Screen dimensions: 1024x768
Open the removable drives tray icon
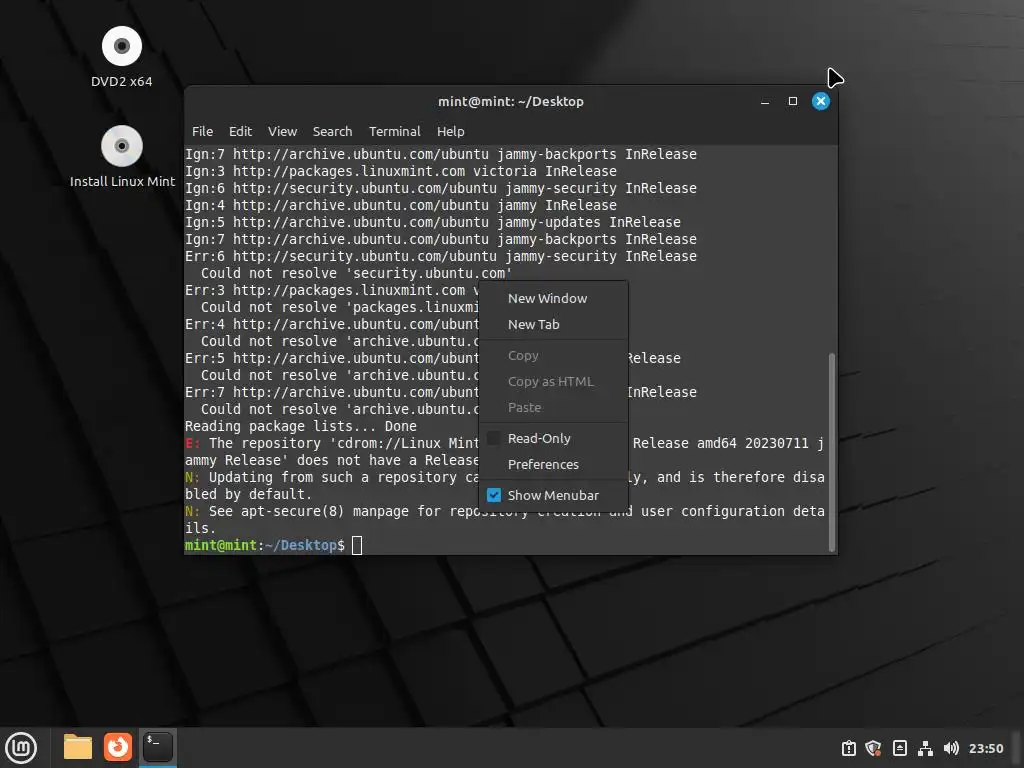pyautogui.click(x=899, y=748)
